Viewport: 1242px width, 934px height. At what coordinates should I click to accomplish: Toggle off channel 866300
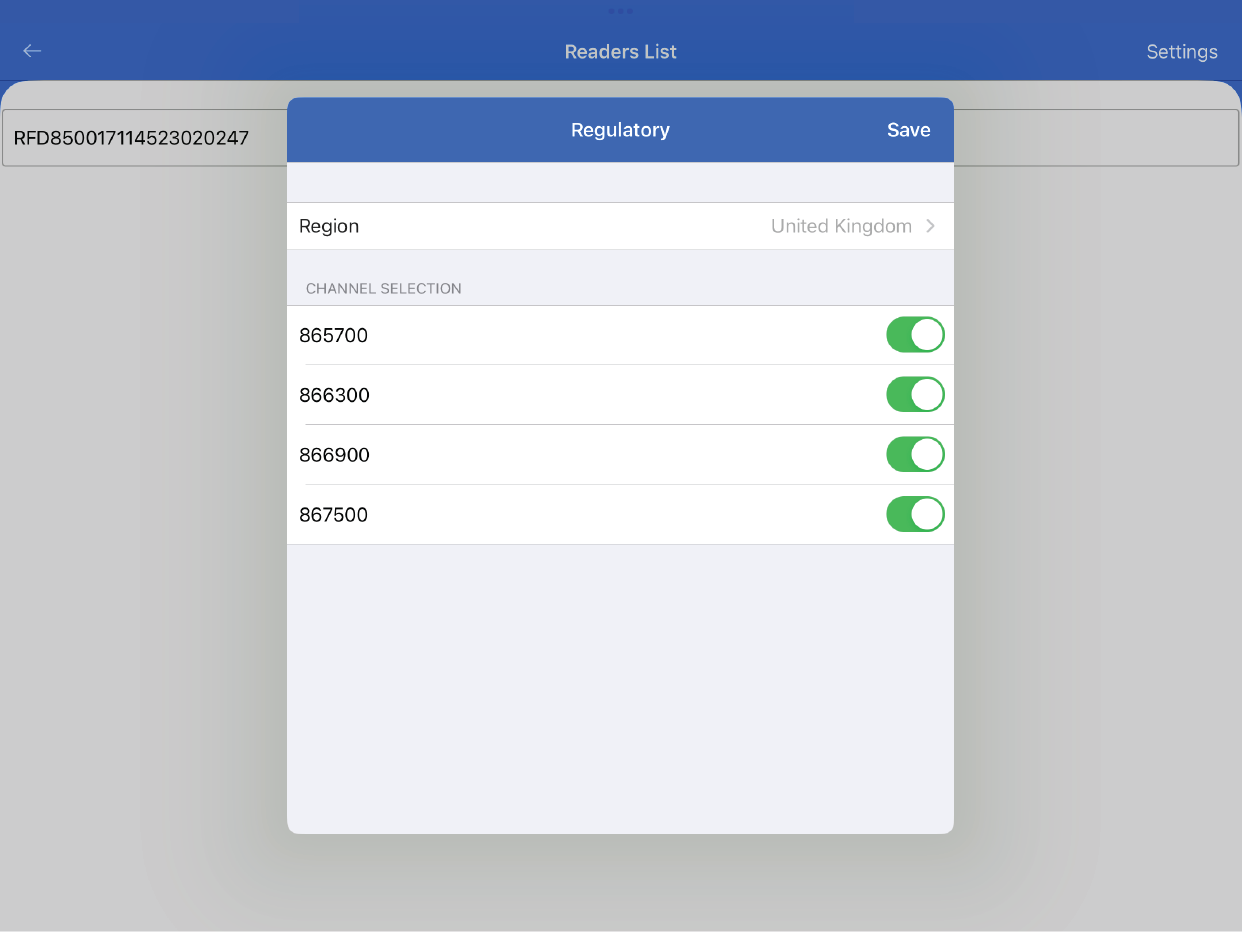[914, 395]
